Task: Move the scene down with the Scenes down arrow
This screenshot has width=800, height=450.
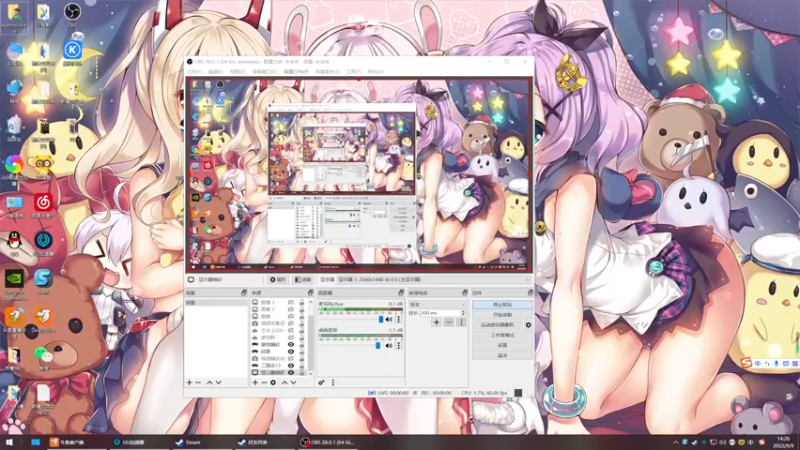Action: (218, 382)
